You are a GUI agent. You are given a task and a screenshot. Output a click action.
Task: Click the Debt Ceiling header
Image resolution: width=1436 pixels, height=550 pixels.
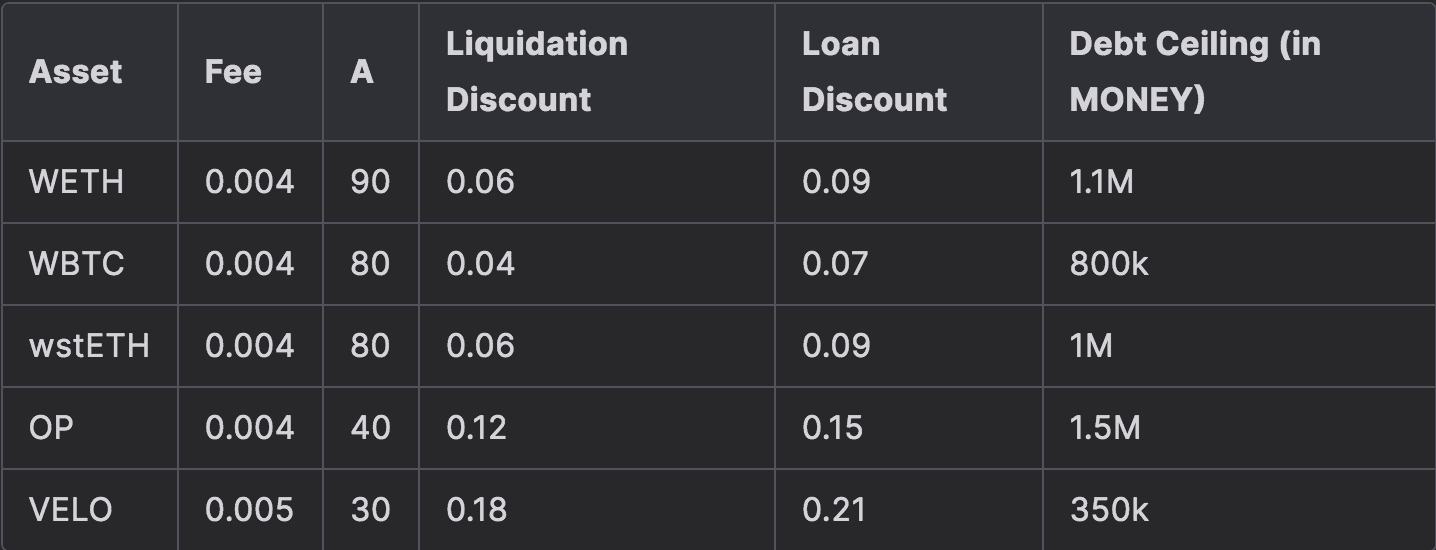pyautogui.click(x=1194, y=72)
